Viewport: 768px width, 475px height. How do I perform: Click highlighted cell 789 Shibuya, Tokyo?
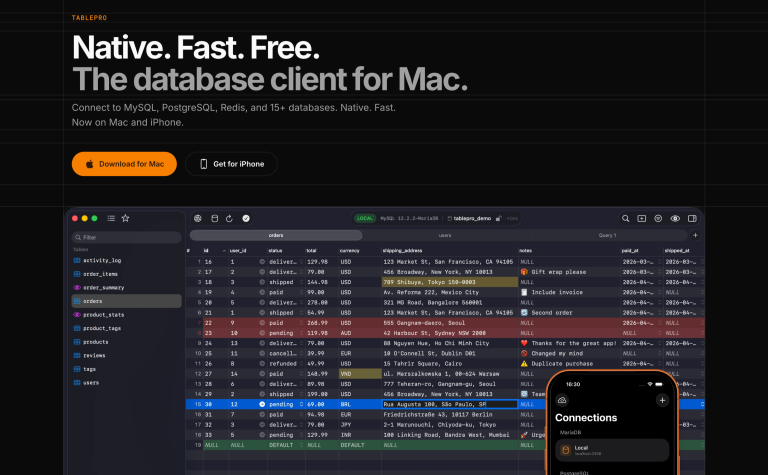tap(450, 282)
